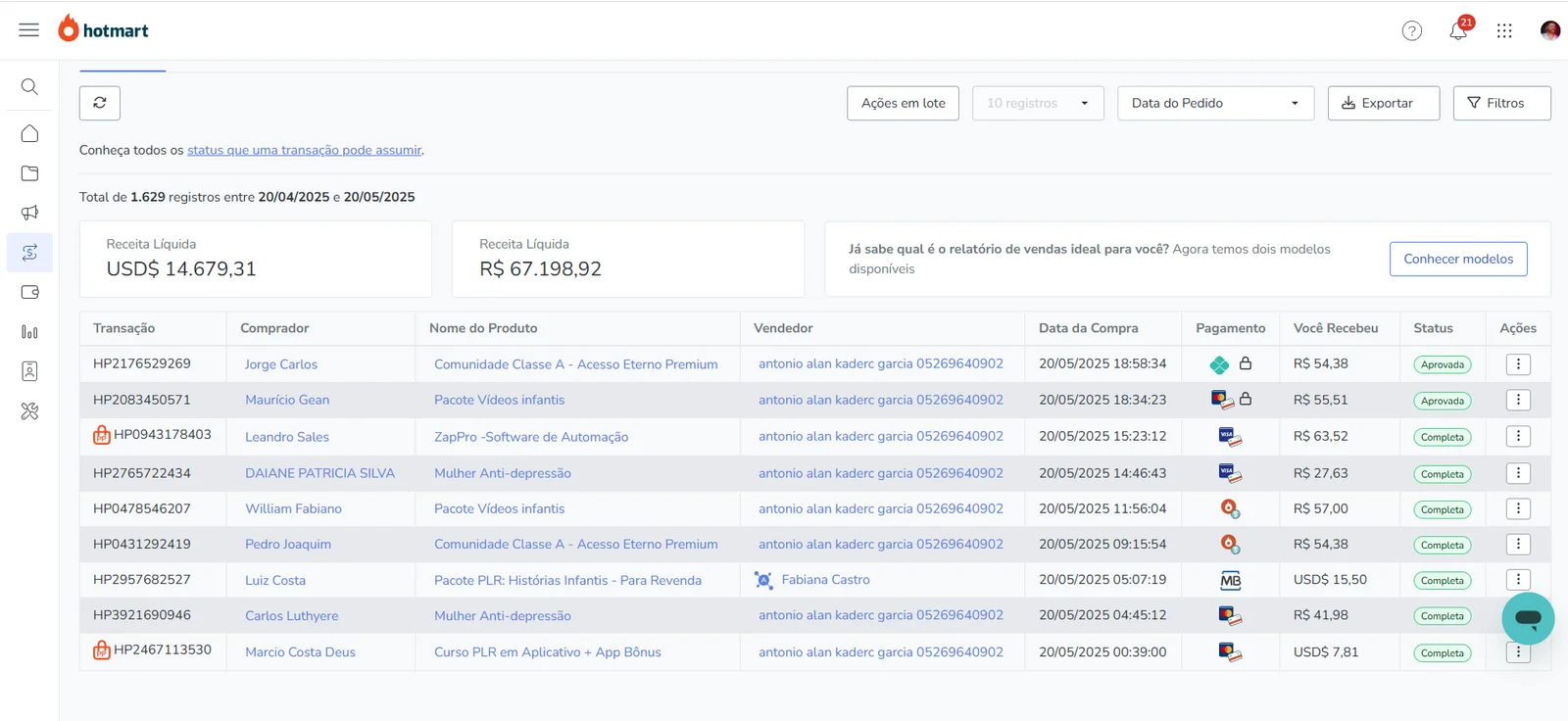Open Curso PLR em Aplicativo + App Bônus
Viewport: 1568px width, 721px height.
click(548, 651)
